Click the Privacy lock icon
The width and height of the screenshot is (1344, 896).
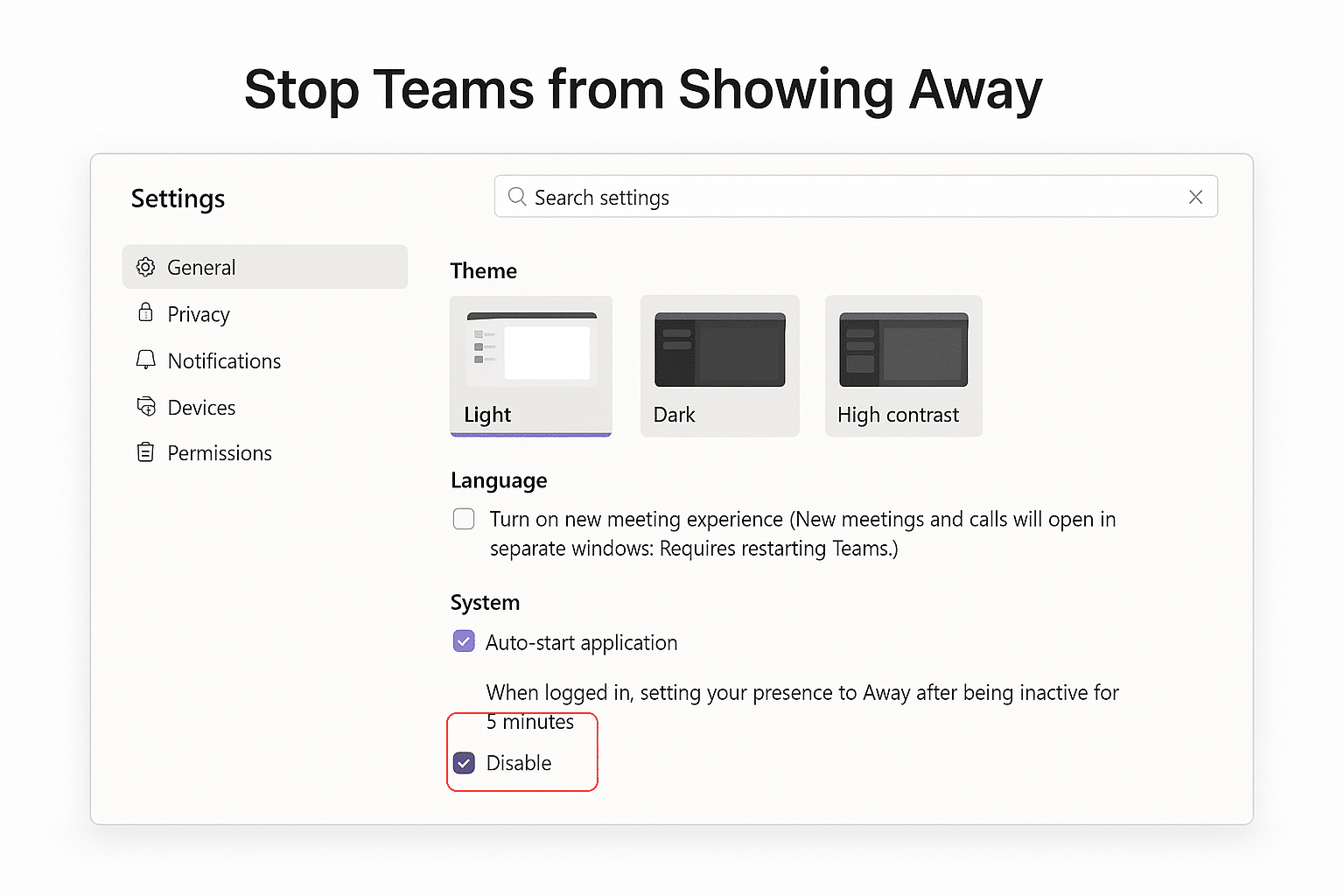coord(146,312)
